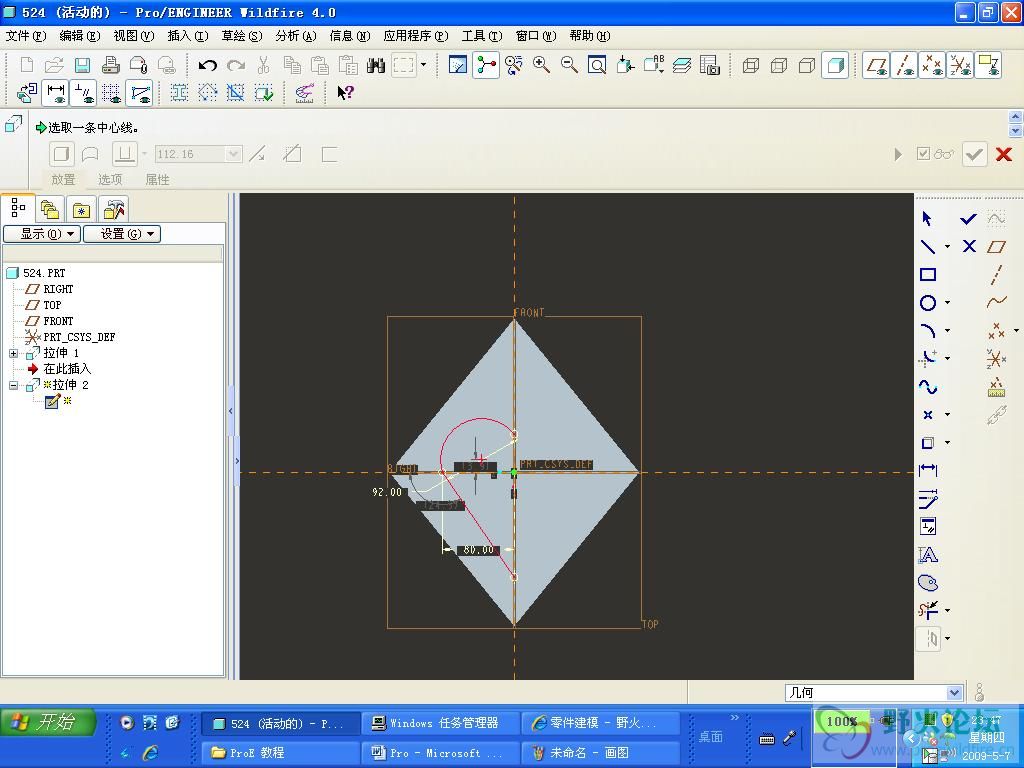Select the sketcher Dimension tool

[927, 470]
